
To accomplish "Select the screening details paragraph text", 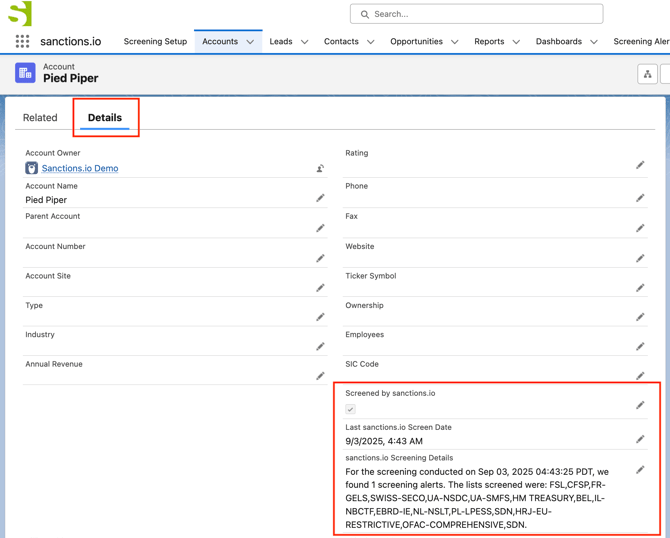I will (477, 498).
